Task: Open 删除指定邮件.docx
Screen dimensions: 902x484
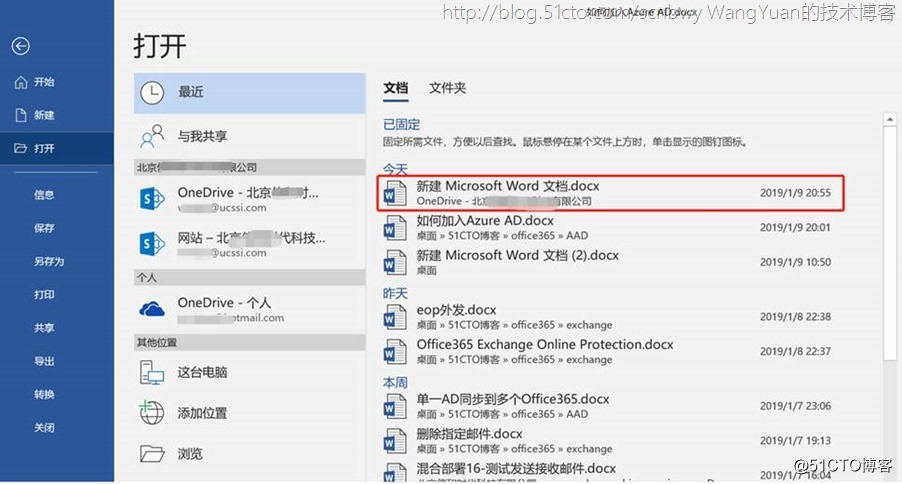Action: click(610, 440)
